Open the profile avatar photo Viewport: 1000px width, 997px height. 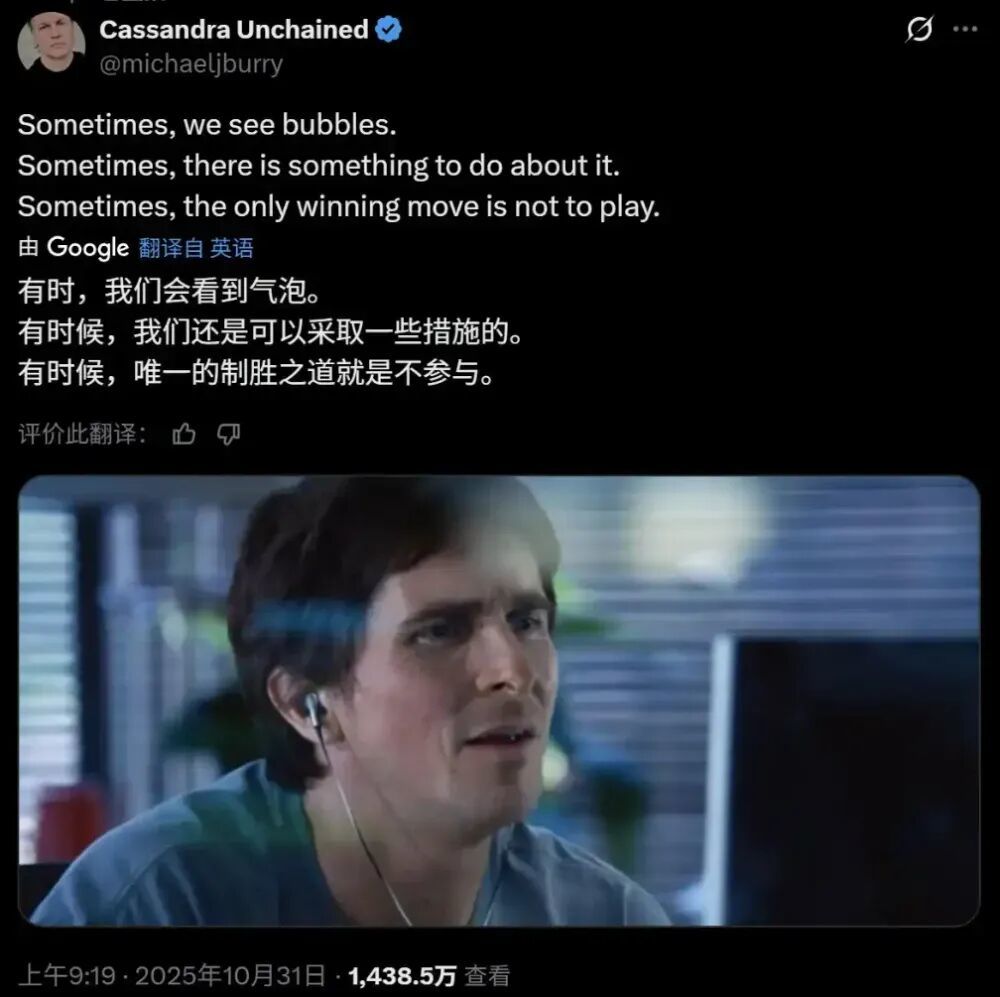(51, 41)
